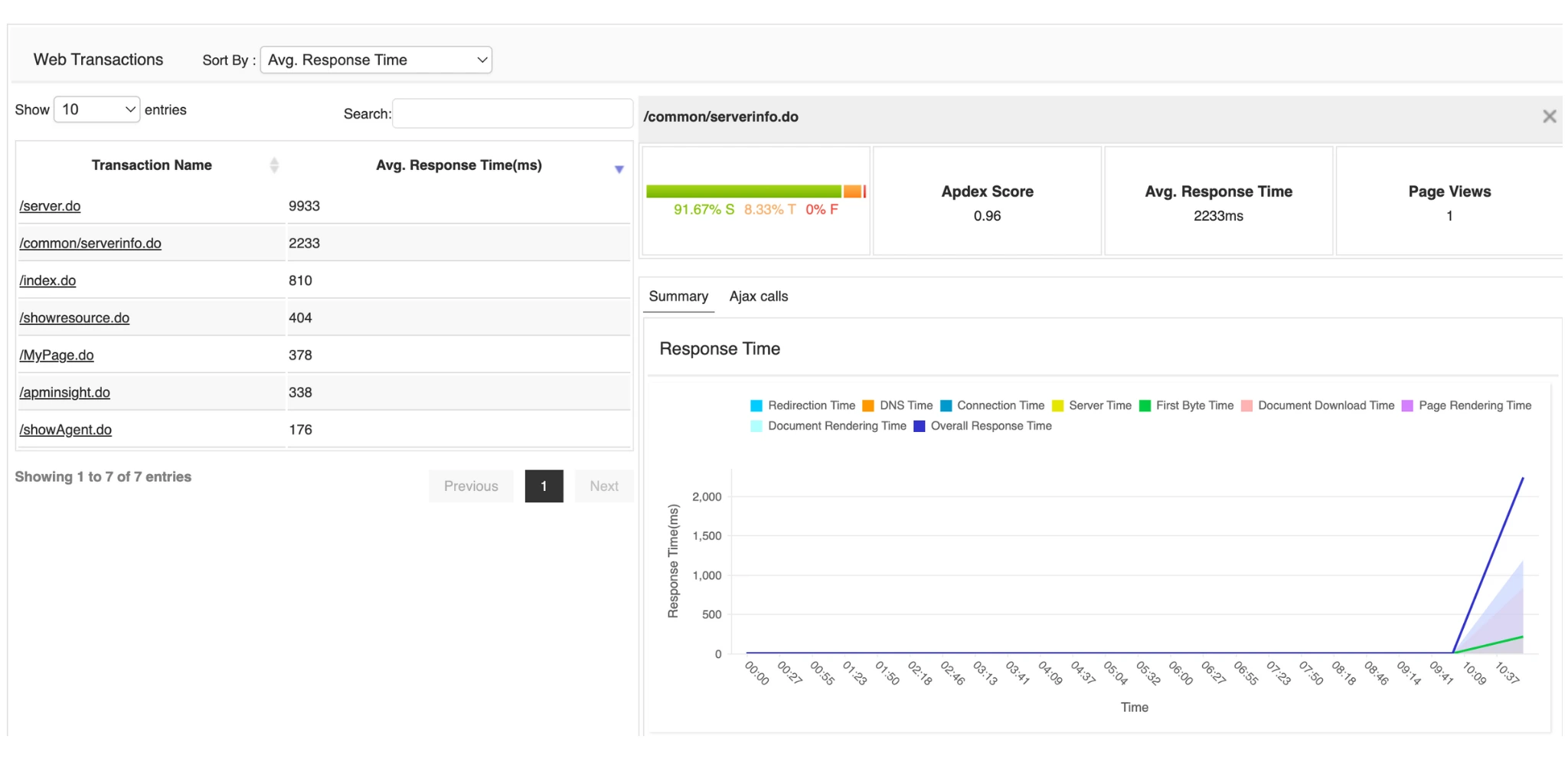Toggle First Byte Time legend icon
This screenshot has width=1568, height=766.
coord(1145,406)
